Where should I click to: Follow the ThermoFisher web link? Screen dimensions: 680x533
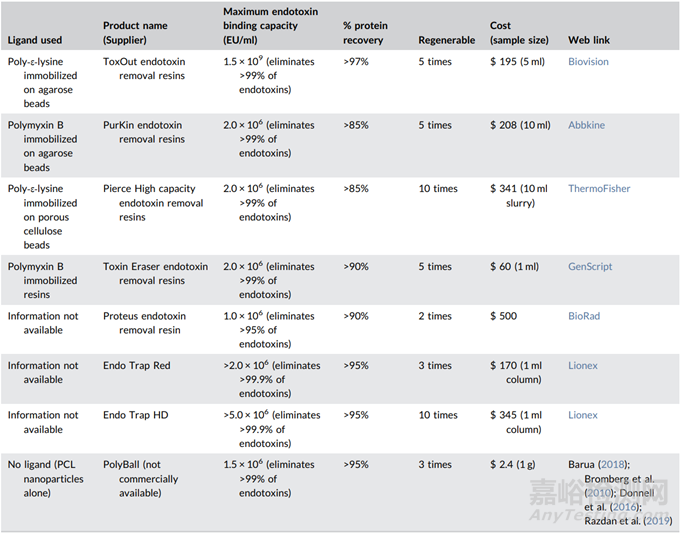coord(599,189)
